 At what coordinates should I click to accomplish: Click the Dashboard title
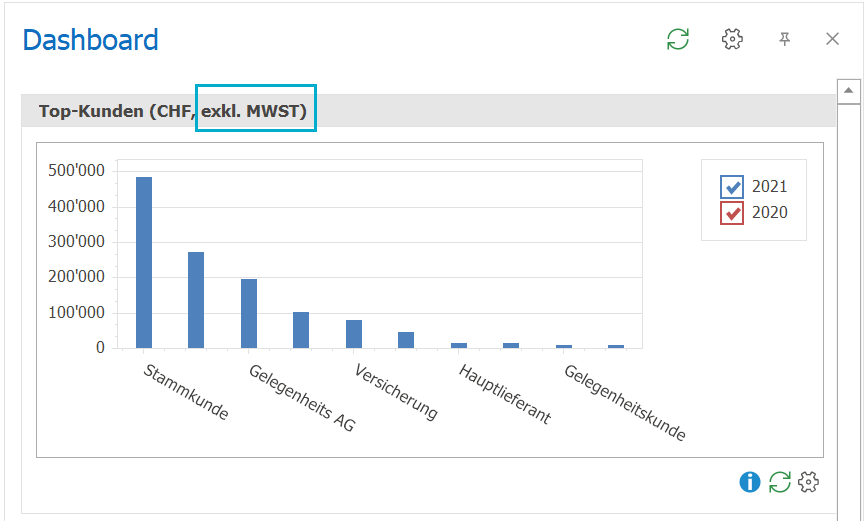pos(91,40)
